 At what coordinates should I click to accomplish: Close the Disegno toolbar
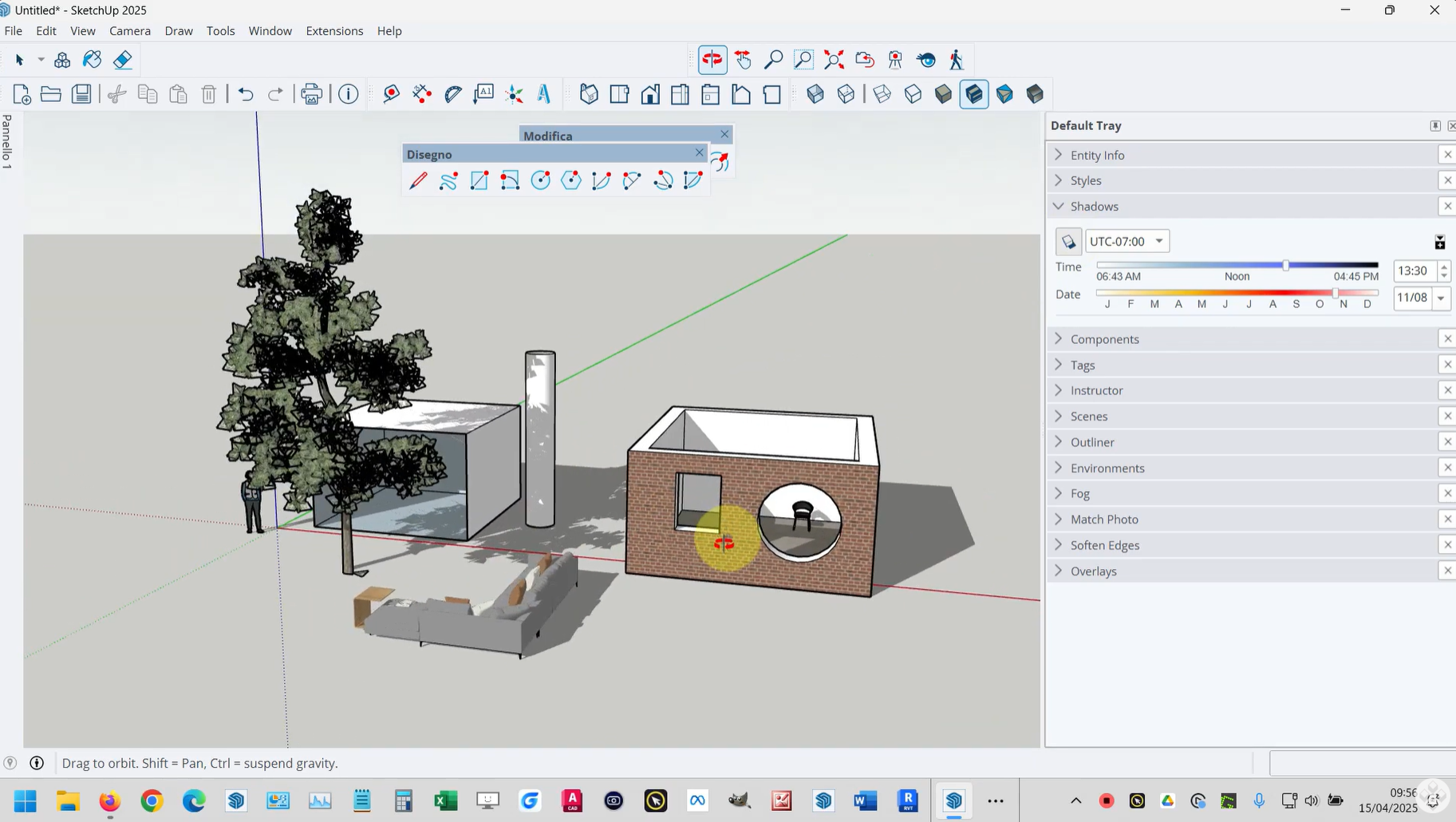click(x=699, y=152)
